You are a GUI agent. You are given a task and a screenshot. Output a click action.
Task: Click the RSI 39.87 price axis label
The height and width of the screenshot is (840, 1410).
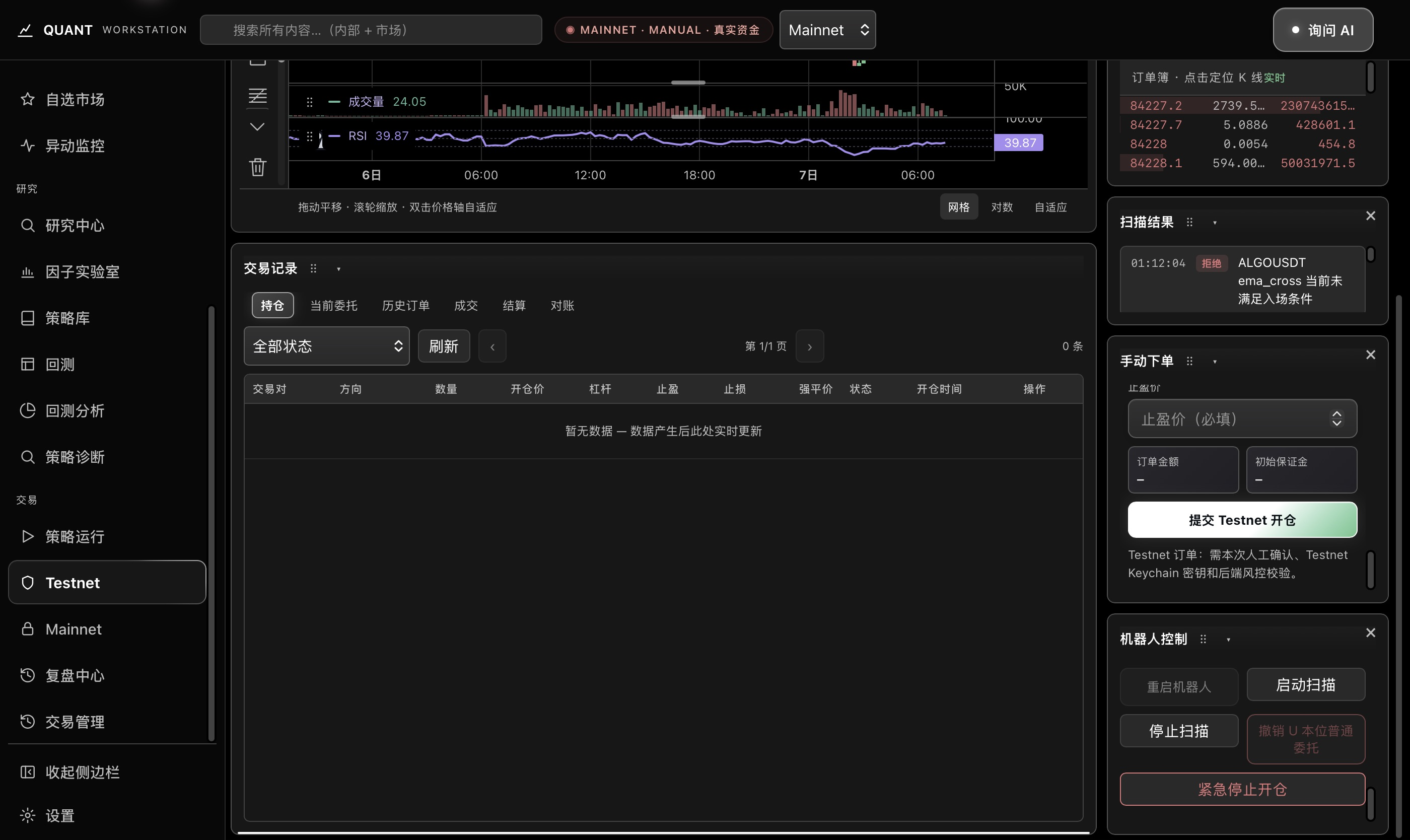click(1019, 143)
